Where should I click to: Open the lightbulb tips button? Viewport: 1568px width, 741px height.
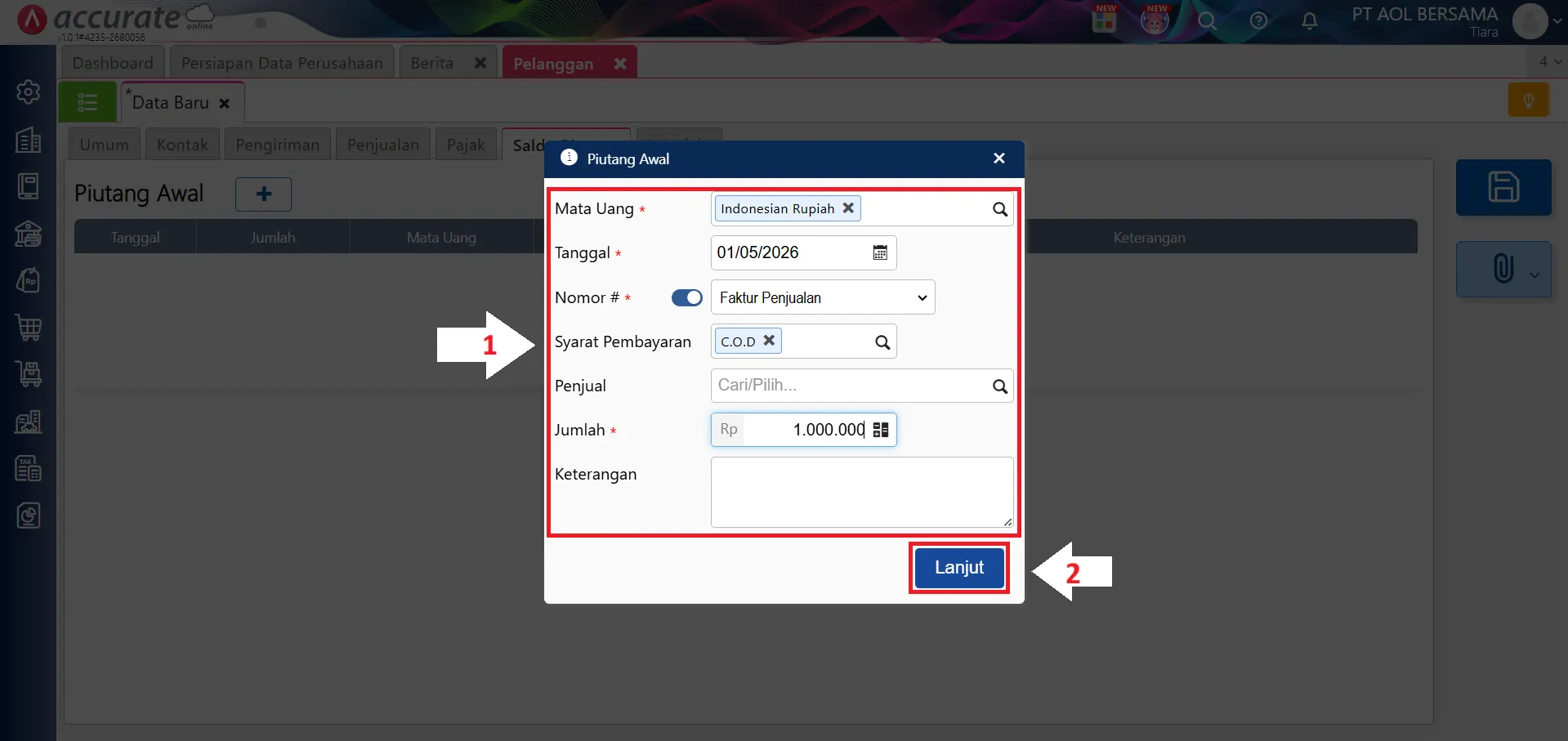pos(1529,101)
